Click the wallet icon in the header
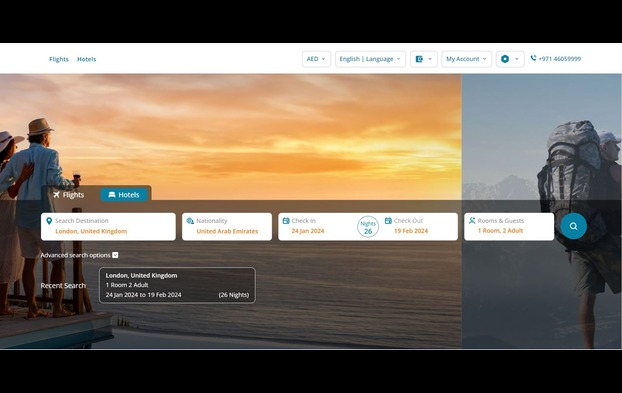 tap(419, 59)
